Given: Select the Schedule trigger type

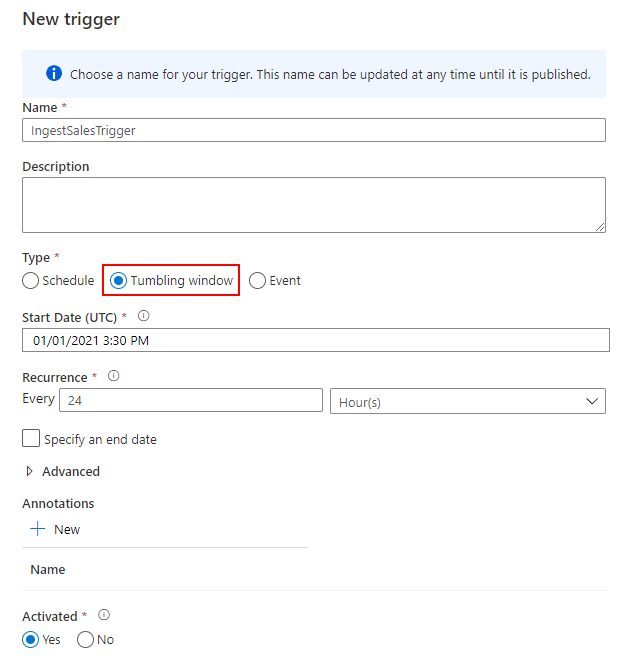Looking at the screenshot, I should [x=30, y=281].
